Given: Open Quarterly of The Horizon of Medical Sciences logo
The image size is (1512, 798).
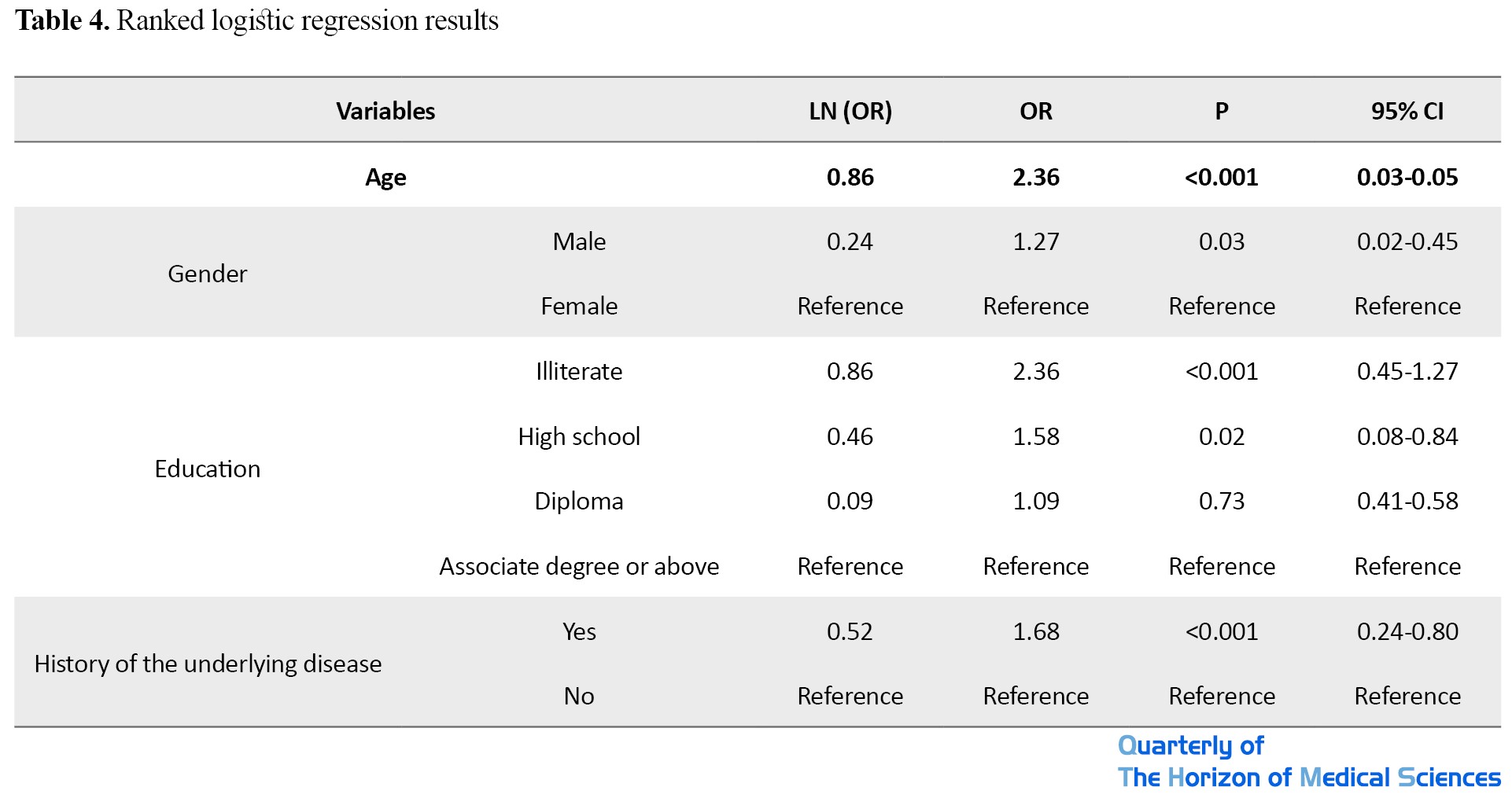Looking at the screenshot, I should (1307, 762).
